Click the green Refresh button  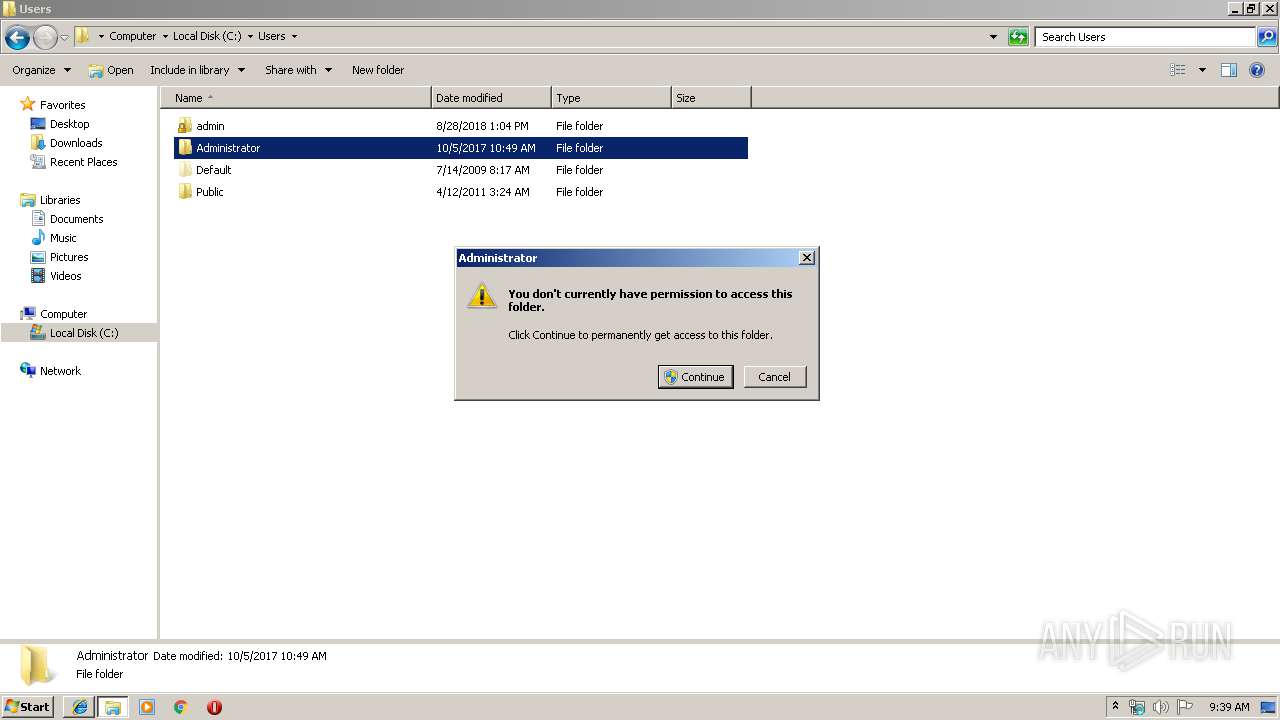(1018, 37)
